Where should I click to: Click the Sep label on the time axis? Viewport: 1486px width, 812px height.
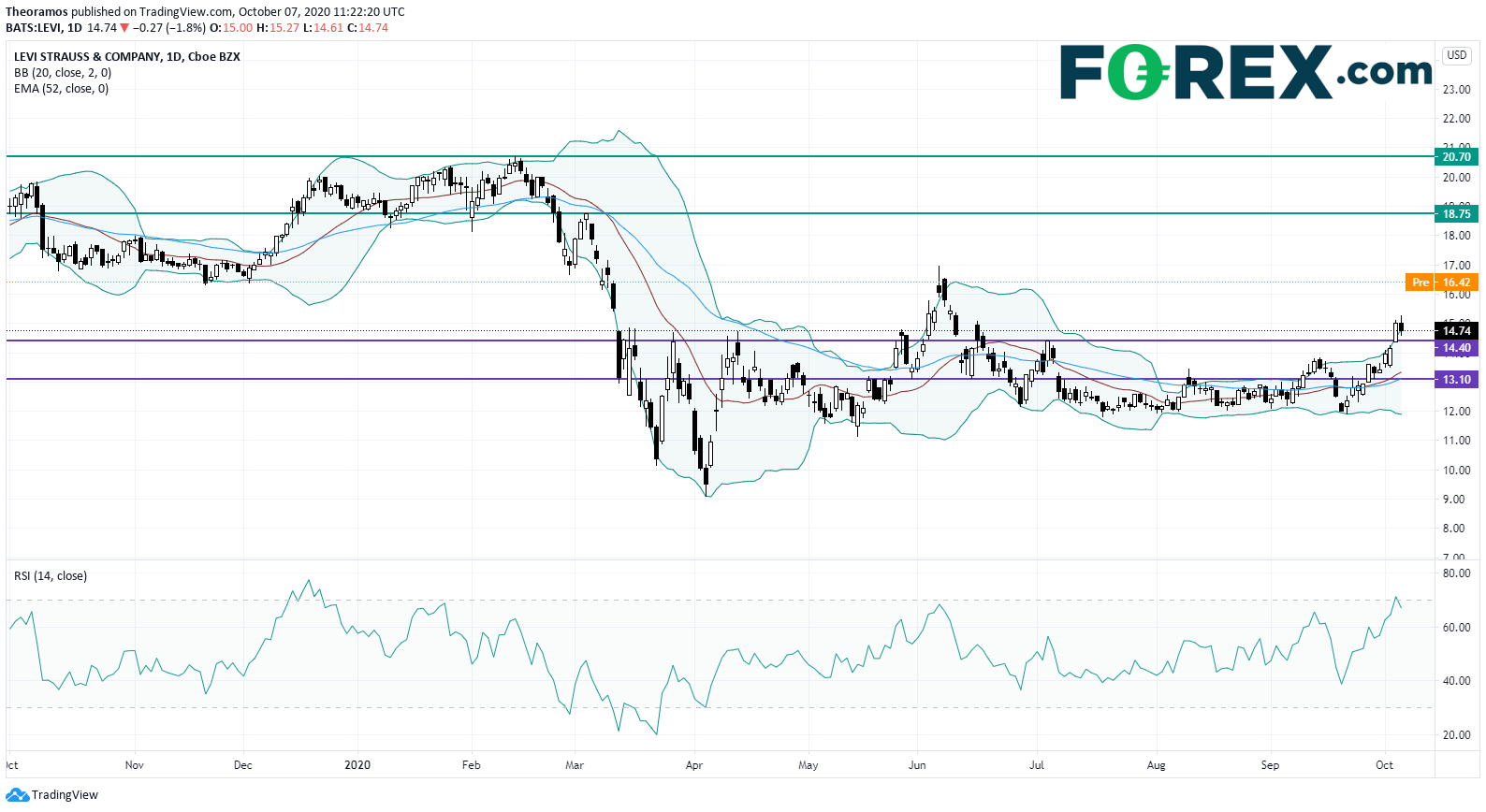coord(1270,765)
